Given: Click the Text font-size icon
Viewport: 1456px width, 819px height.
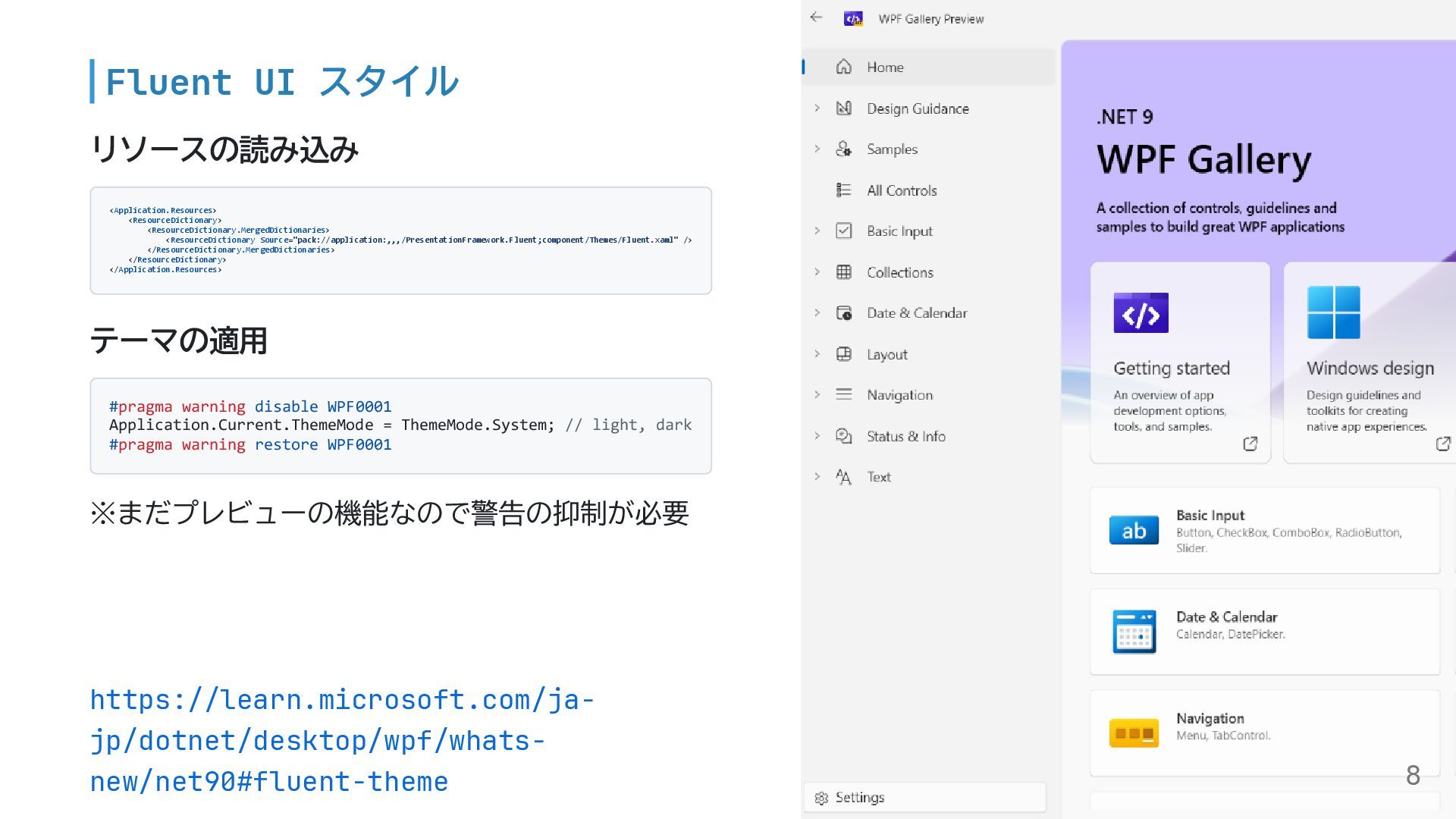Looking at the screenshot, I should (x=843, y=477).
